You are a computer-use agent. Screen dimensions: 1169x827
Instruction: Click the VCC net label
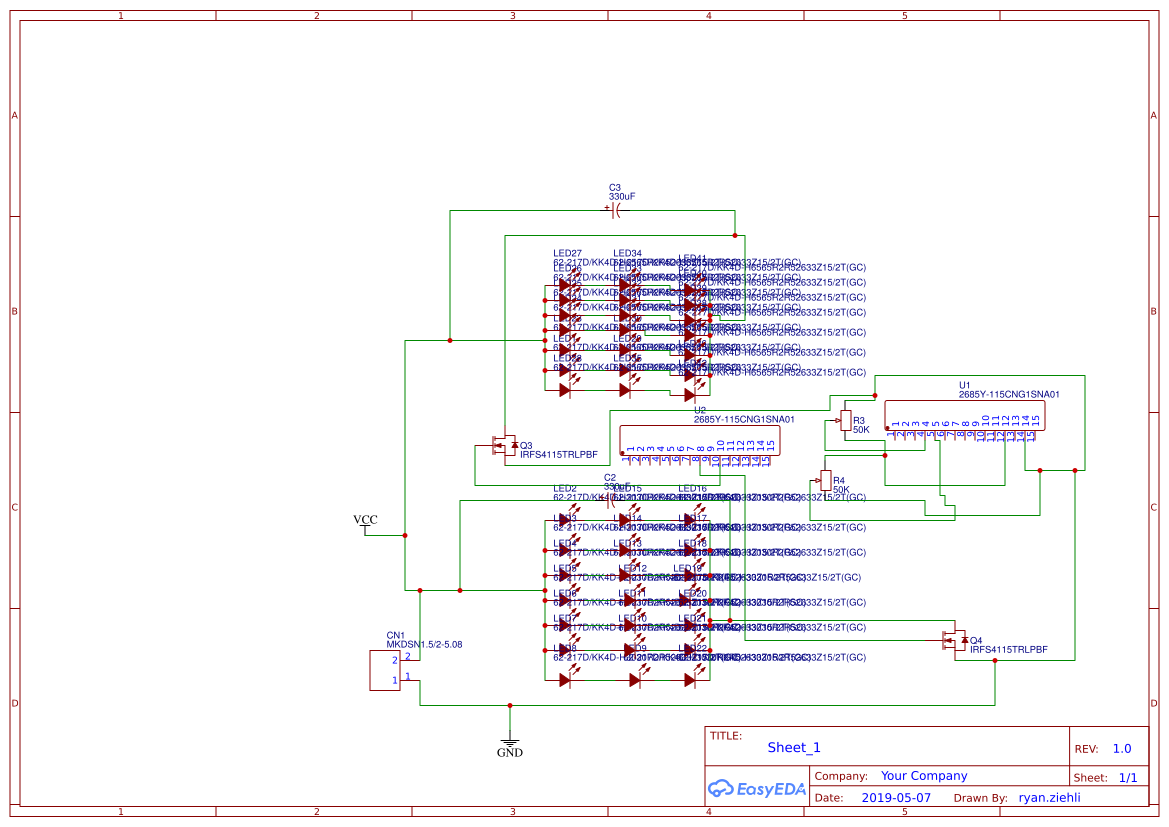365,519
